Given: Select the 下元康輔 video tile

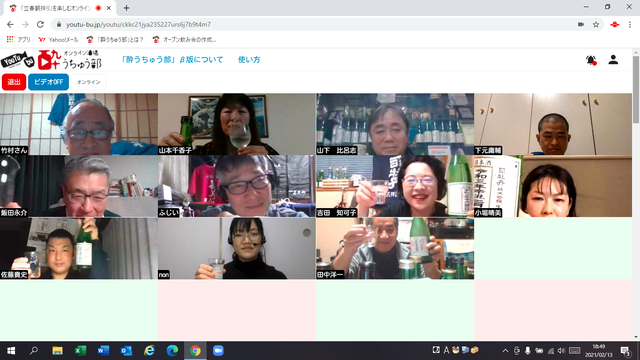Looking at the screenshot, I should coord(553,124).
